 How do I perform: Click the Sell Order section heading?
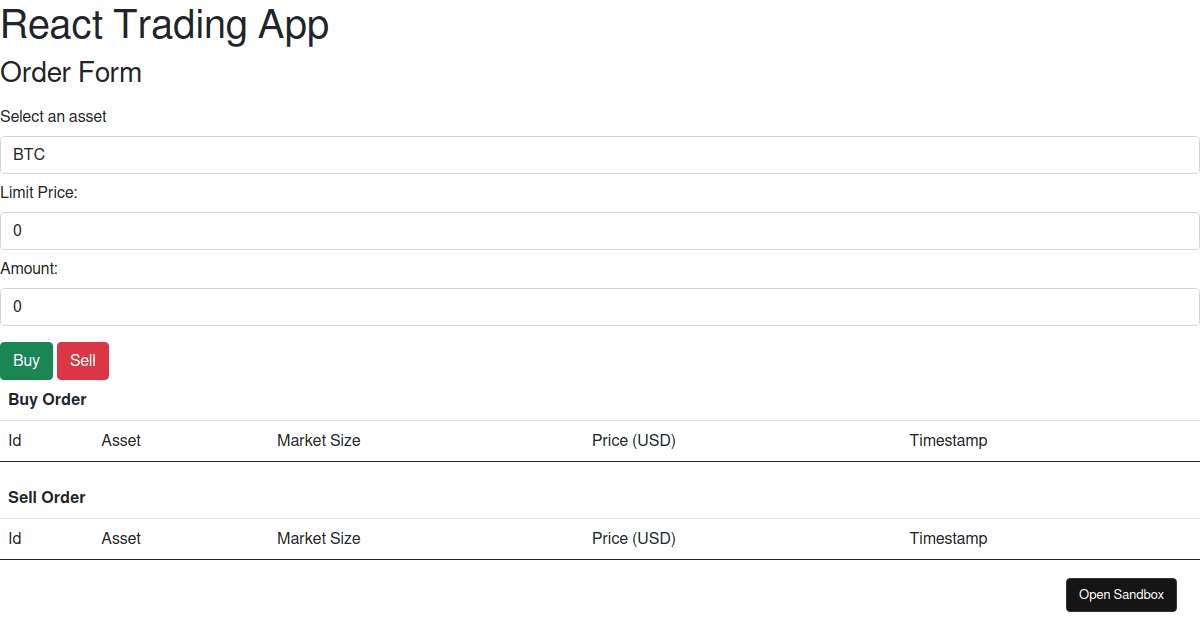(x=46, y=497)
